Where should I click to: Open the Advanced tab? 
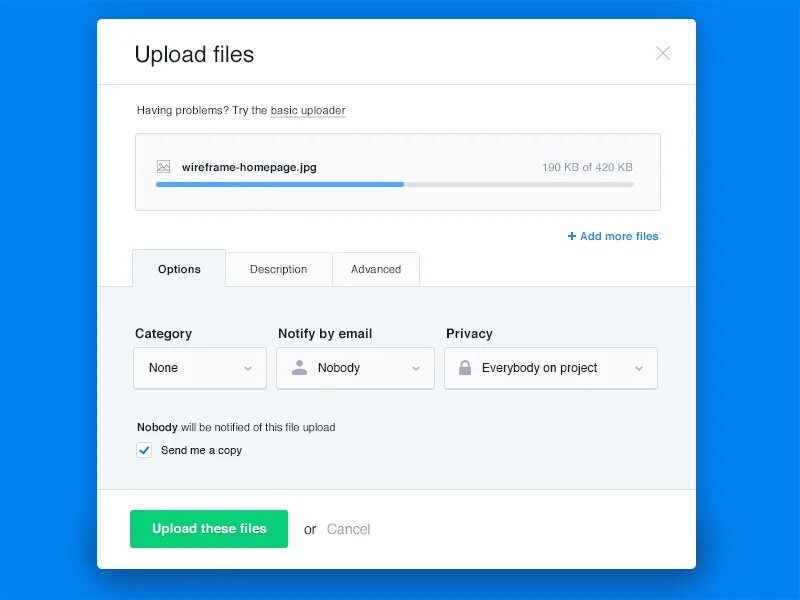(376, 269)
